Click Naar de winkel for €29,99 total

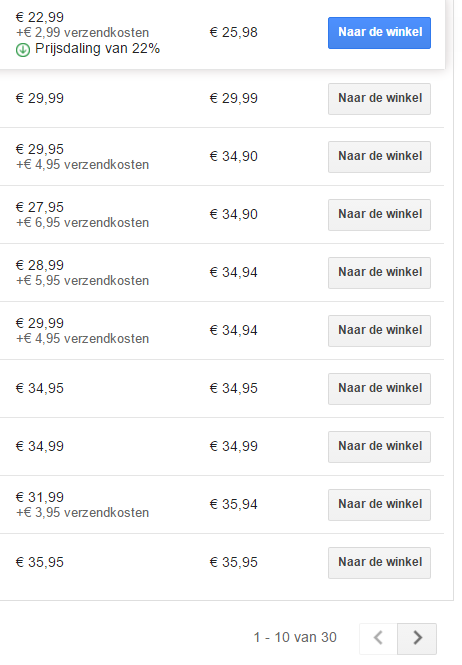click(x=379, y=99)
